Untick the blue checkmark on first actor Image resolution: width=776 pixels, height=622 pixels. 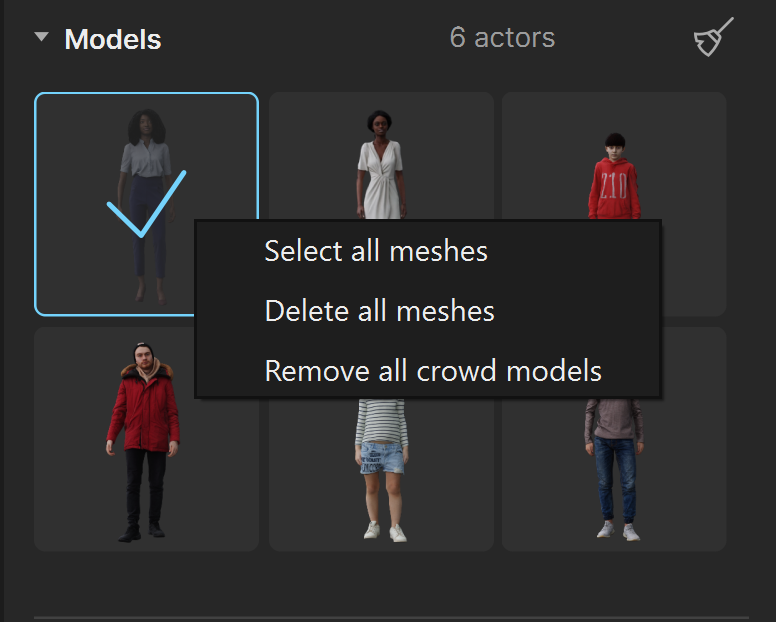(x=146, y=204)
